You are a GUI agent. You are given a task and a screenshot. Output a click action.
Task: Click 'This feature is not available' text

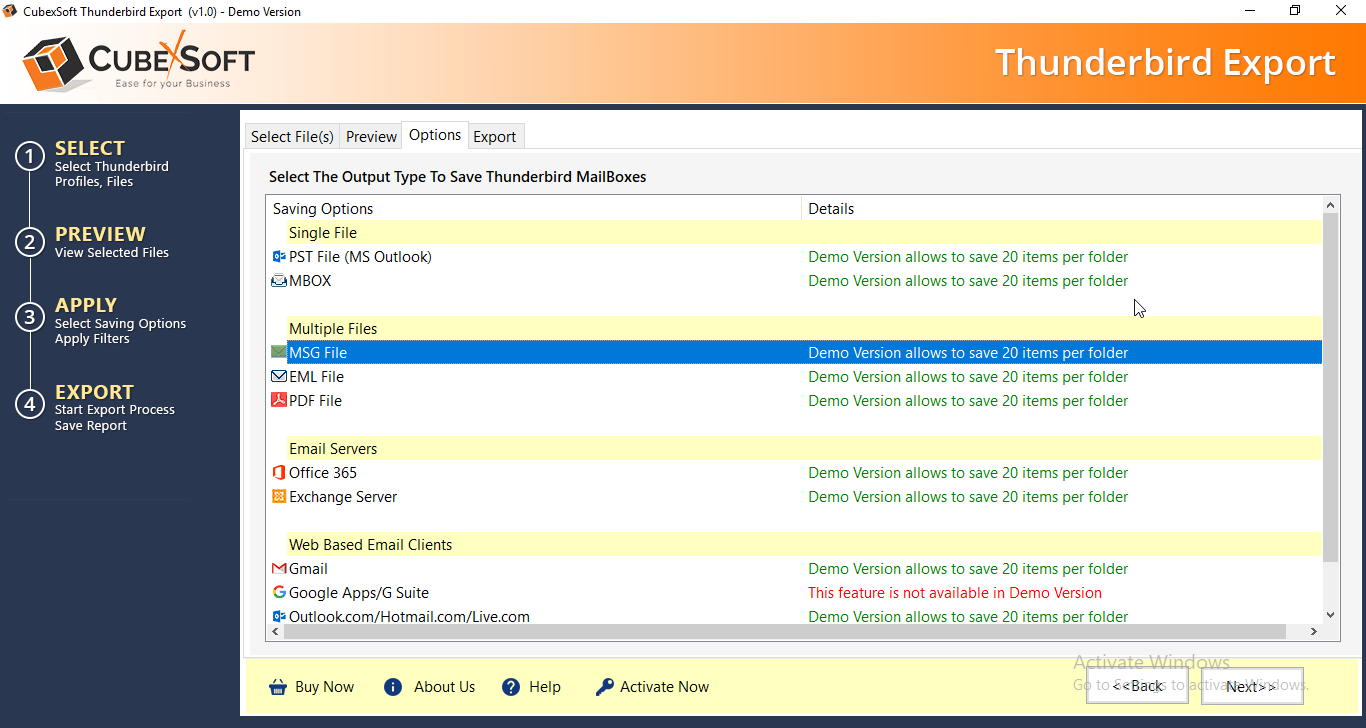(955, 593)
